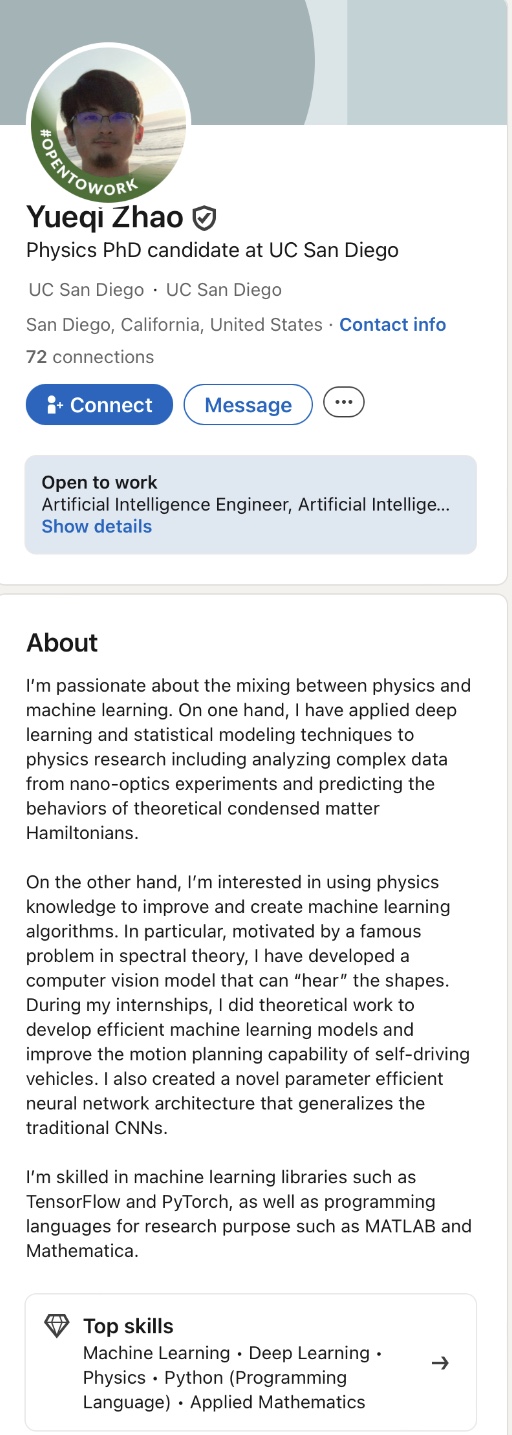Click the truncated Artificial Intelligence Engineer job titles
This screenshot has height=1435, width=512.
point(246,505)
